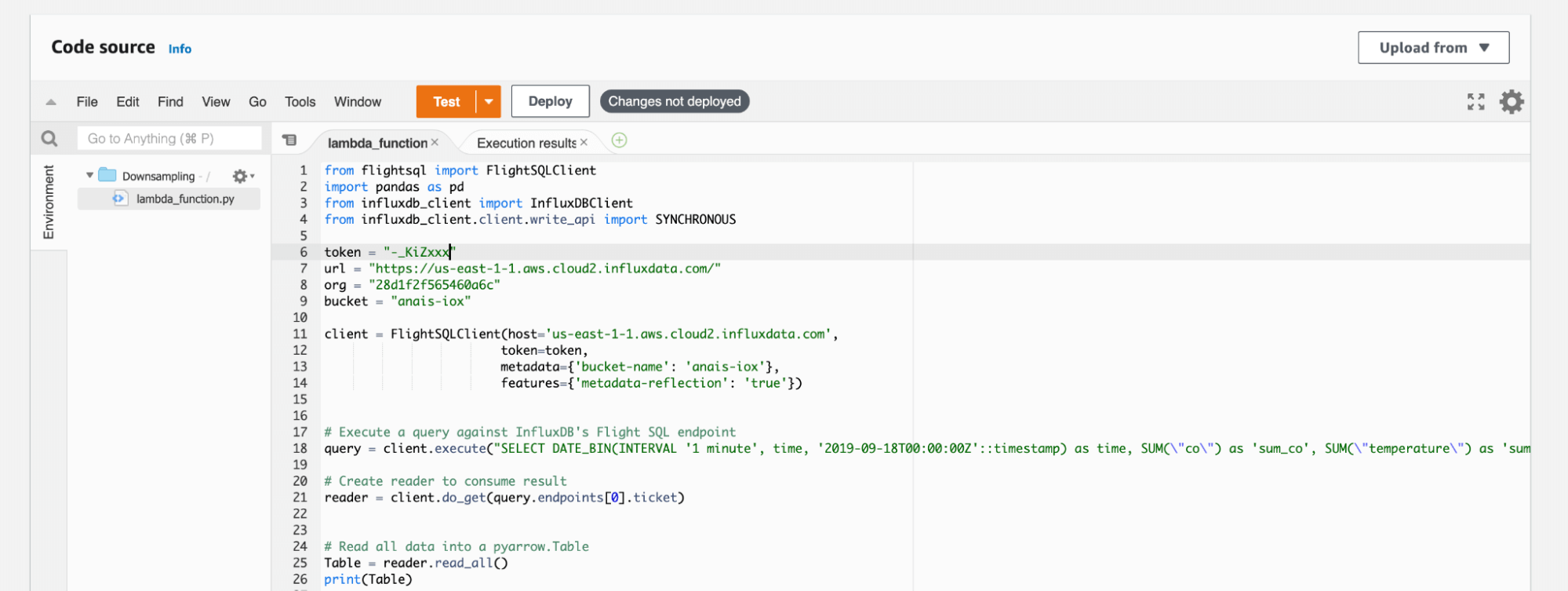Image resolution: width=1568 pixels, height=591 pixels.
Task: Click line number 18 in the gutter
Action: [x=300, y=448]
